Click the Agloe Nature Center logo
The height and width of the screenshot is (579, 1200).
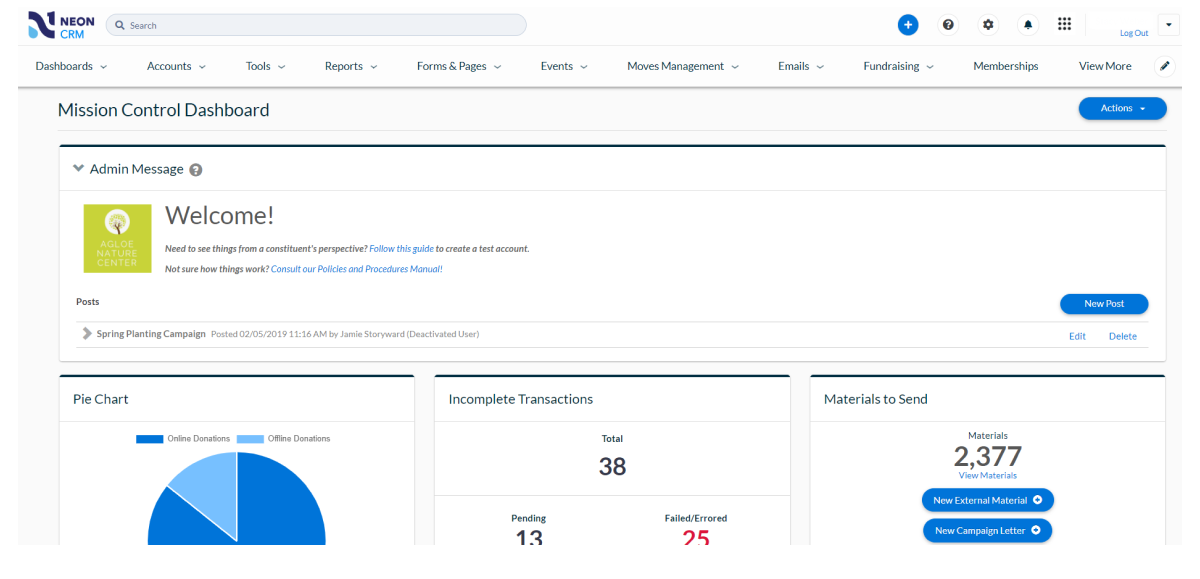118,239
